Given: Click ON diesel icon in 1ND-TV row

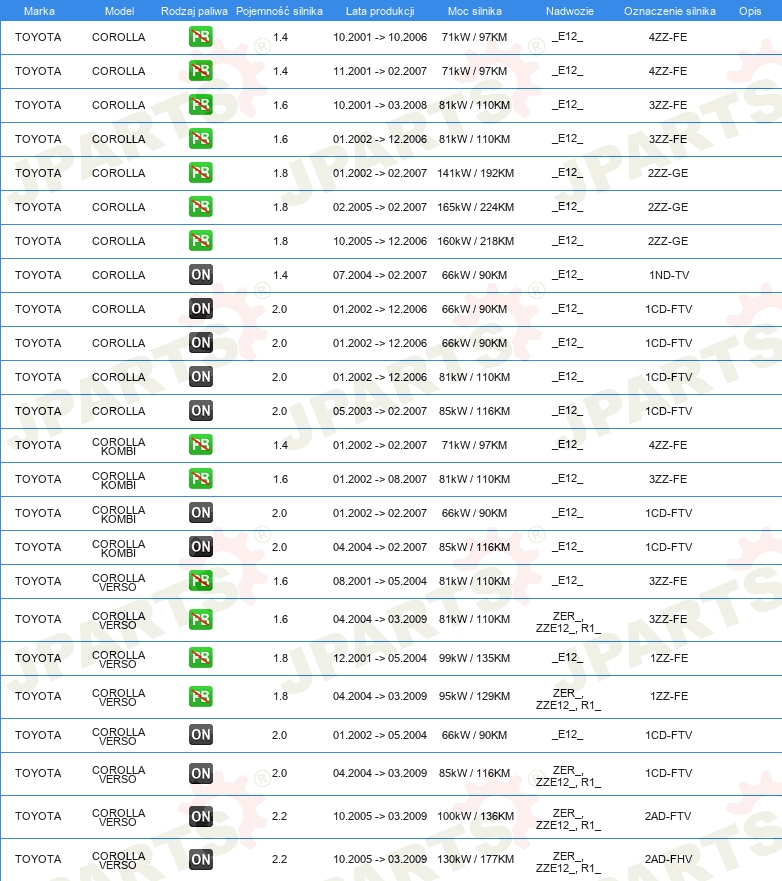Looking at the screenshot, I should pyautogui.click(x=201, y=275).
